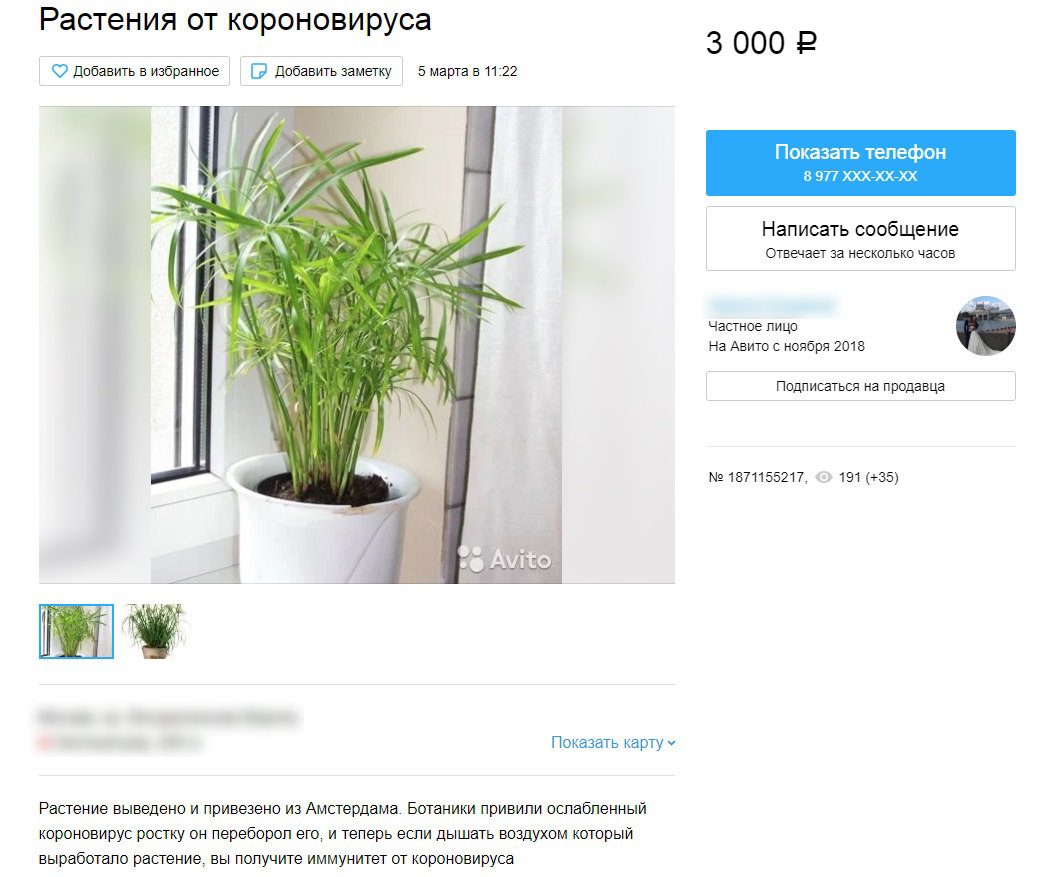Click the ad number 1871155217
Image resolution: width=1039 pixels, height=877 pixels.
point(766,477)
